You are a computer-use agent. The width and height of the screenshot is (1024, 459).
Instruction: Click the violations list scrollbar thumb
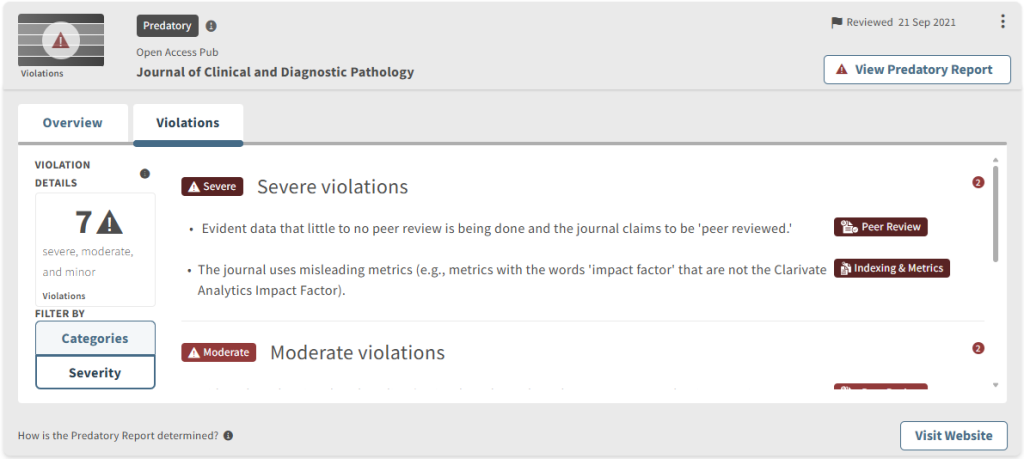pos(995,214)
